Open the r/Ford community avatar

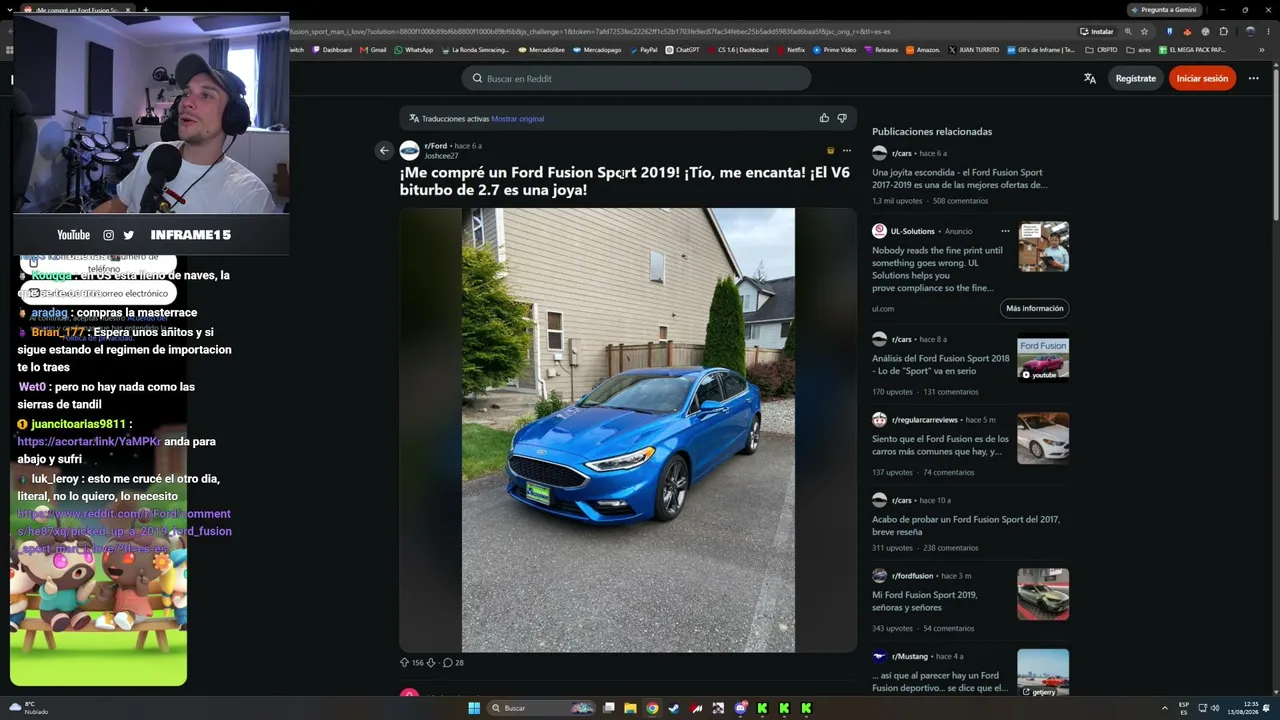pos(409,151)
